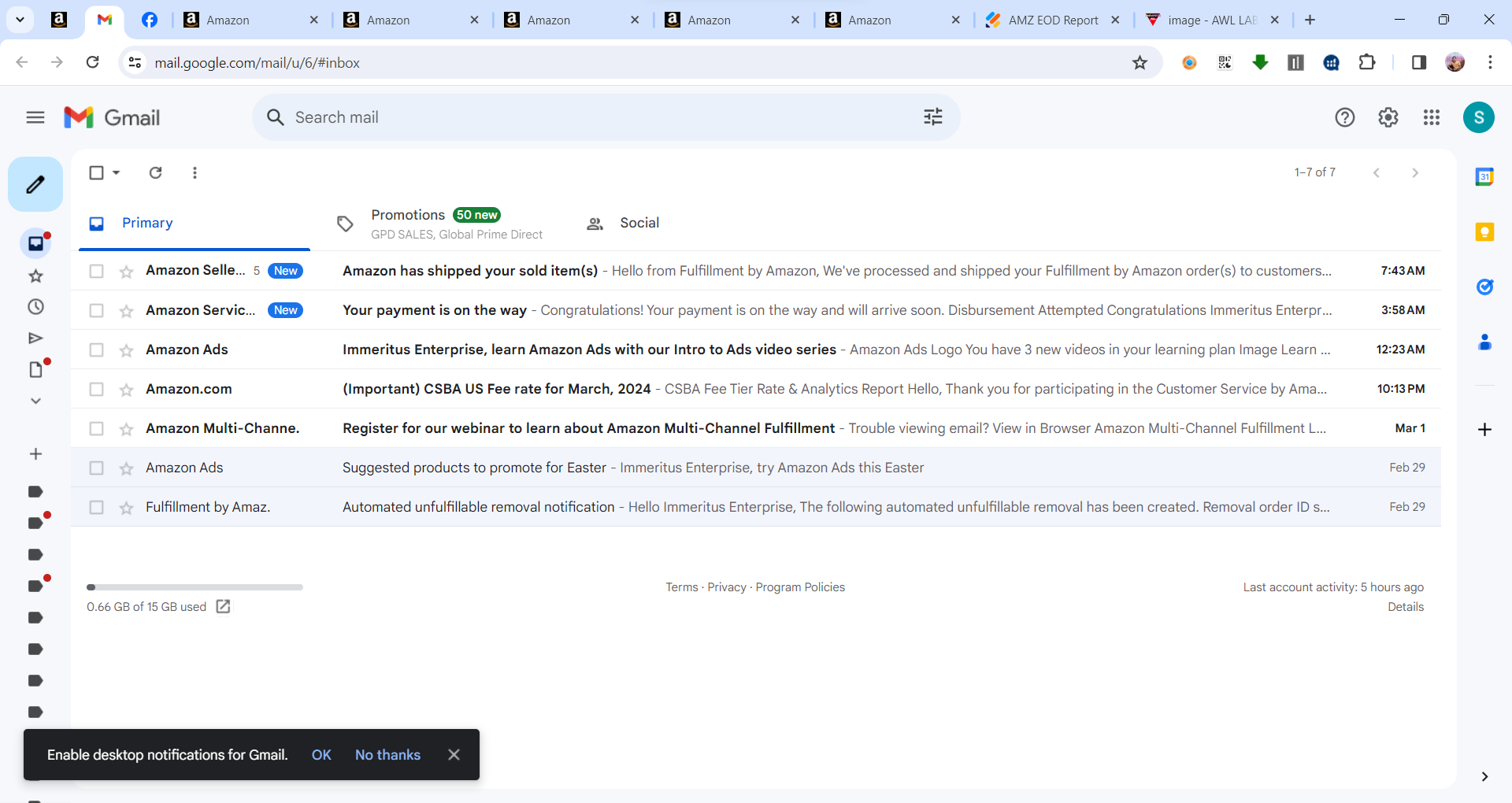Open Google Account avatar labeled S

coord(1479,117)
